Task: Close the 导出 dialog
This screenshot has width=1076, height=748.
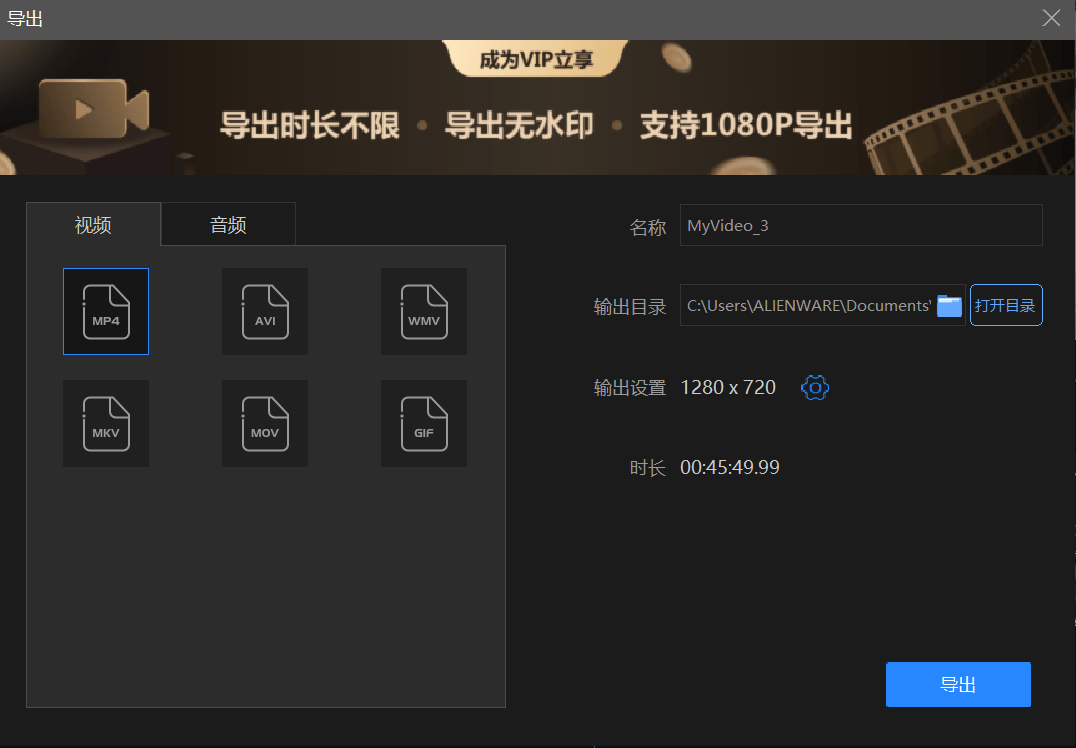Action: click(x=1051, y=18)
